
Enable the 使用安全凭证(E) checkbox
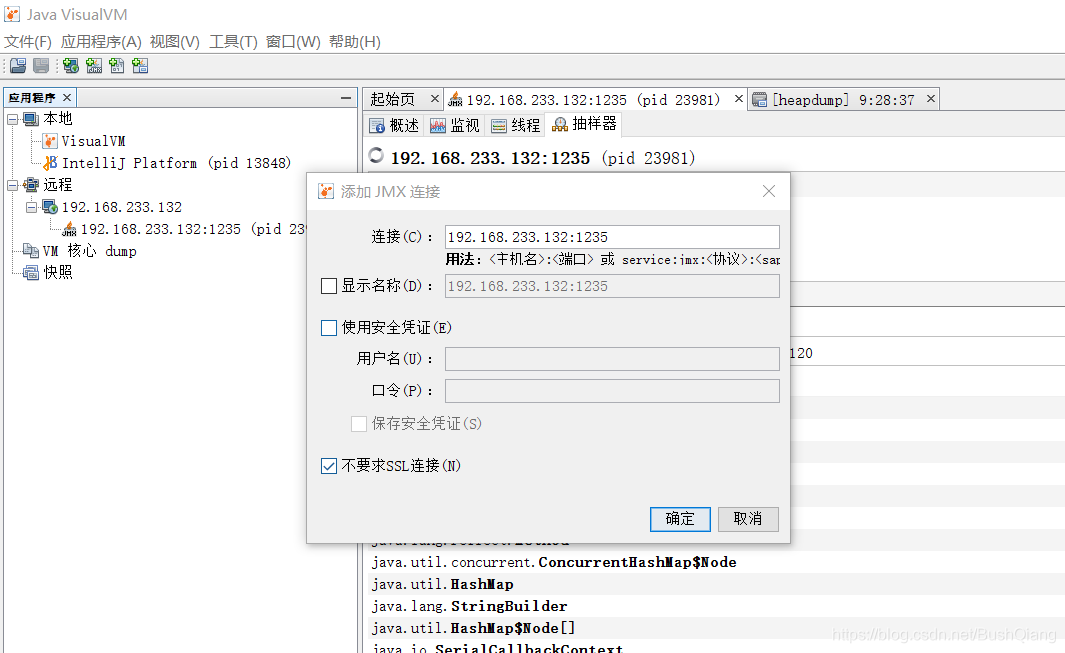tap(329, 328)
